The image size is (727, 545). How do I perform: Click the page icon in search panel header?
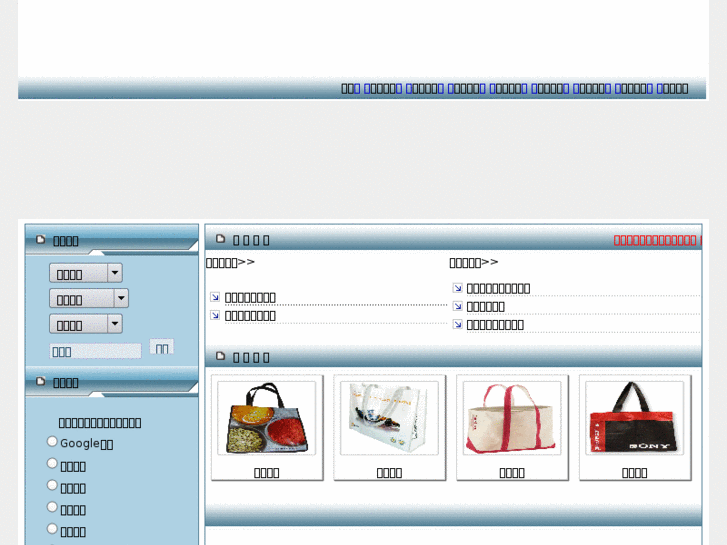[x=41, y=239]
